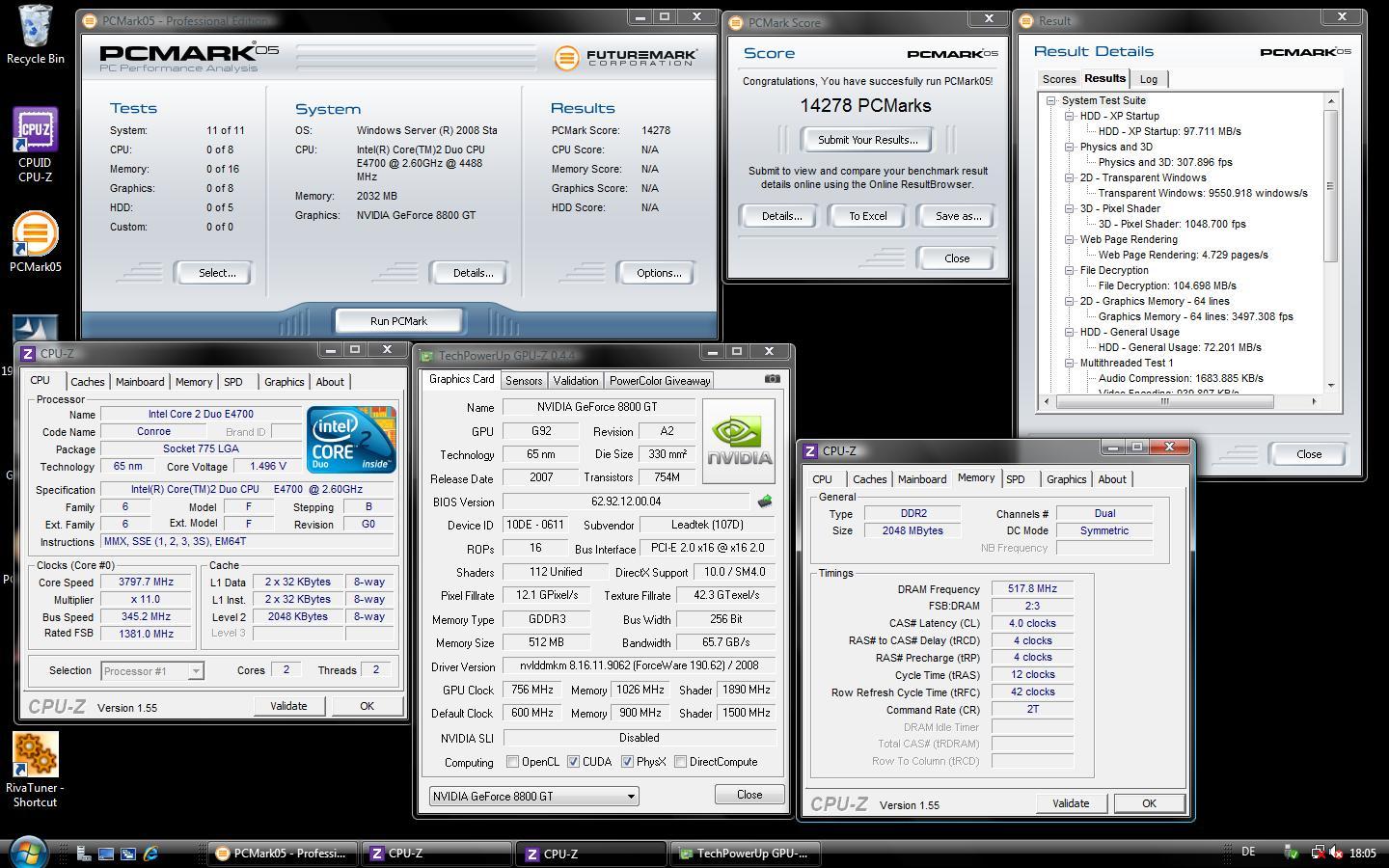
Task: Open the Sensors tab in GPU-Z
Action: [x=524, y=381]
